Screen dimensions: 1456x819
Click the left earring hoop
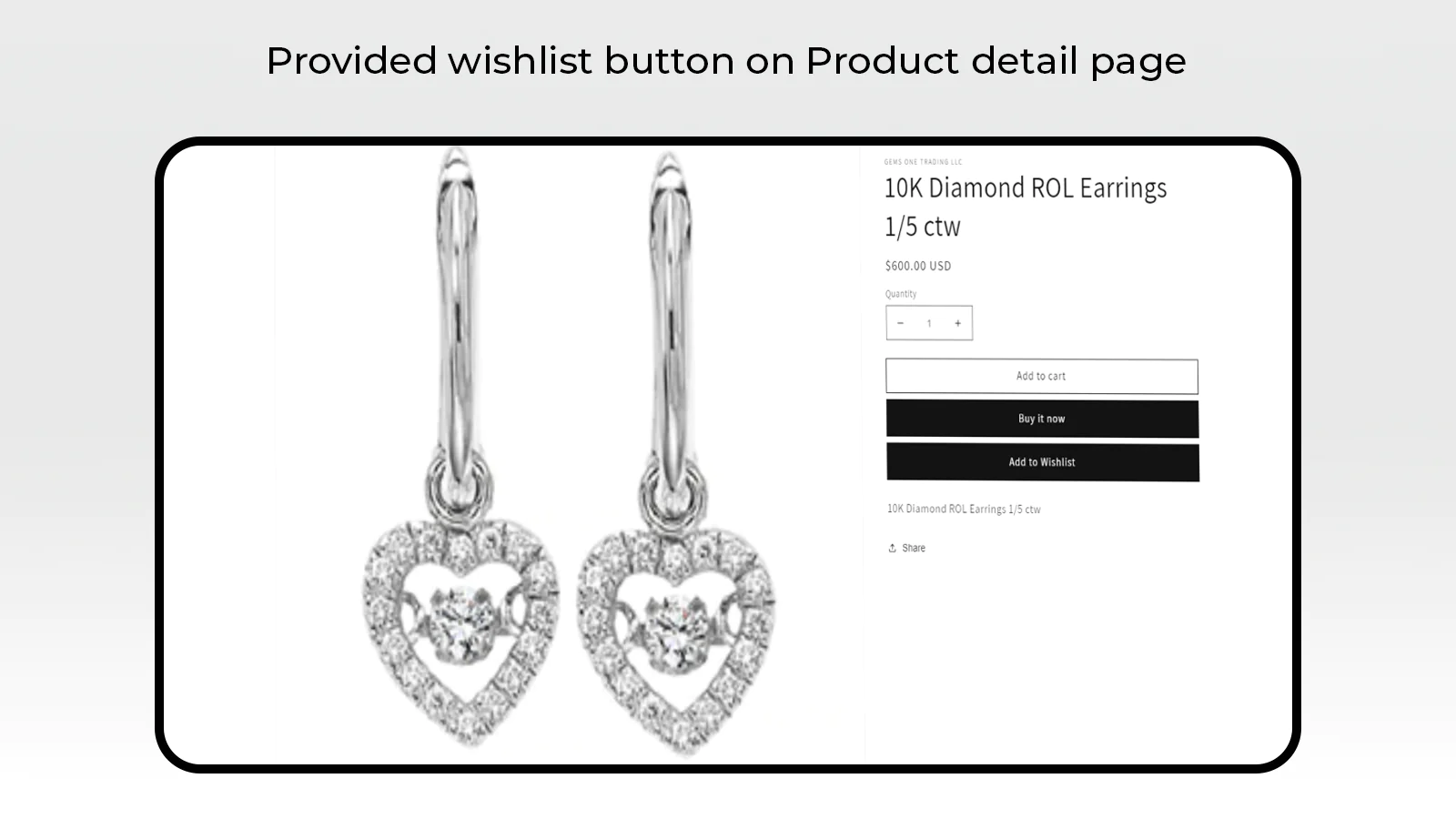pyautogui.click(x=459, y=309)
